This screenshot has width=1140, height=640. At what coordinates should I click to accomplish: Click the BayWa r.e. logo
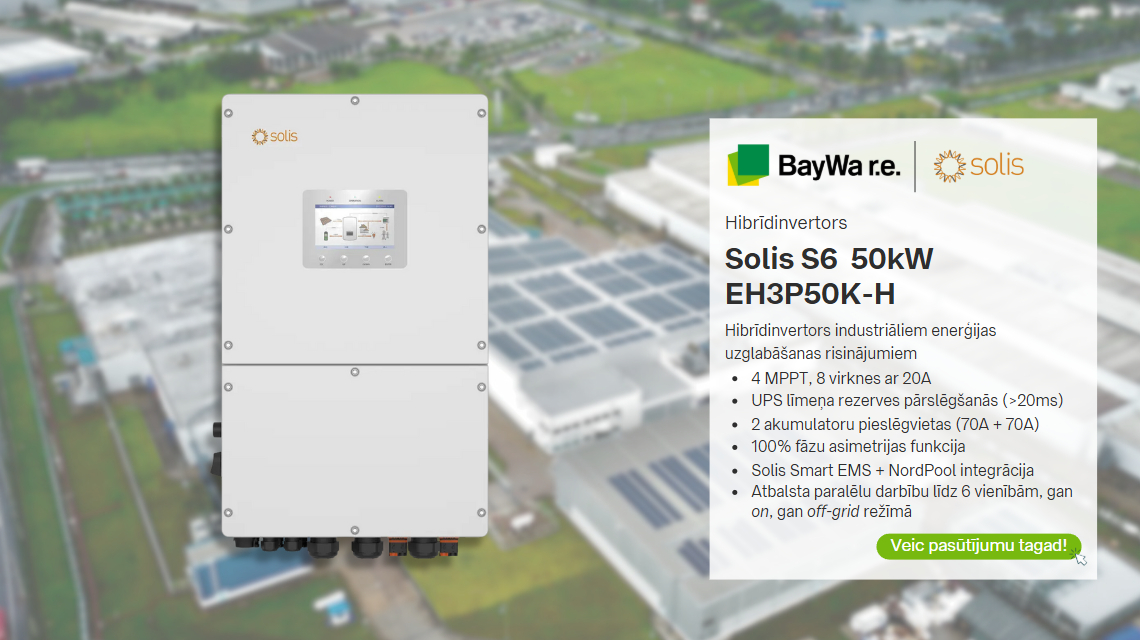pyautogui.click(x=814, y=165)
